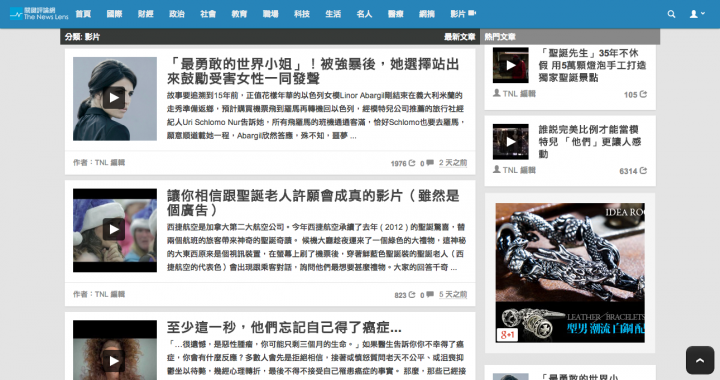Image resolution: width=720 pixels, height=380 pixels.
Task: Click author TNL 編輯 on second article
Action: [x=110, y=294]
